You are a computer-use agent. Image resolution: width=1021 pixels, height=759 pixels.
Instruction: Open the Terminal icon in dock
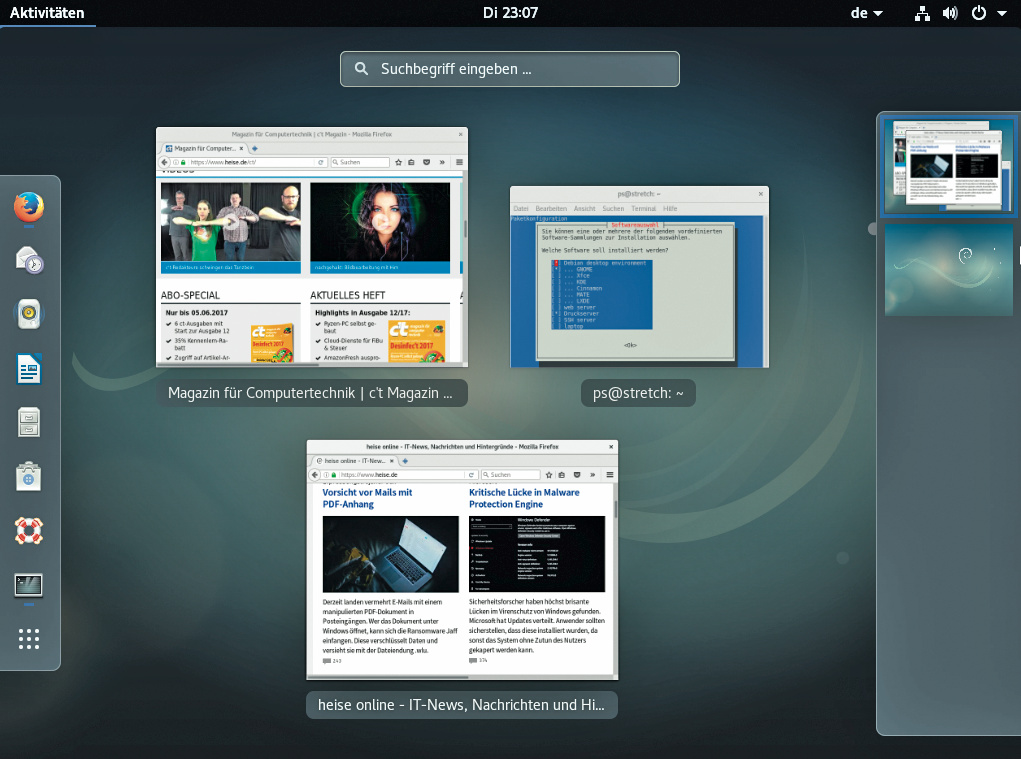(29, 585)
